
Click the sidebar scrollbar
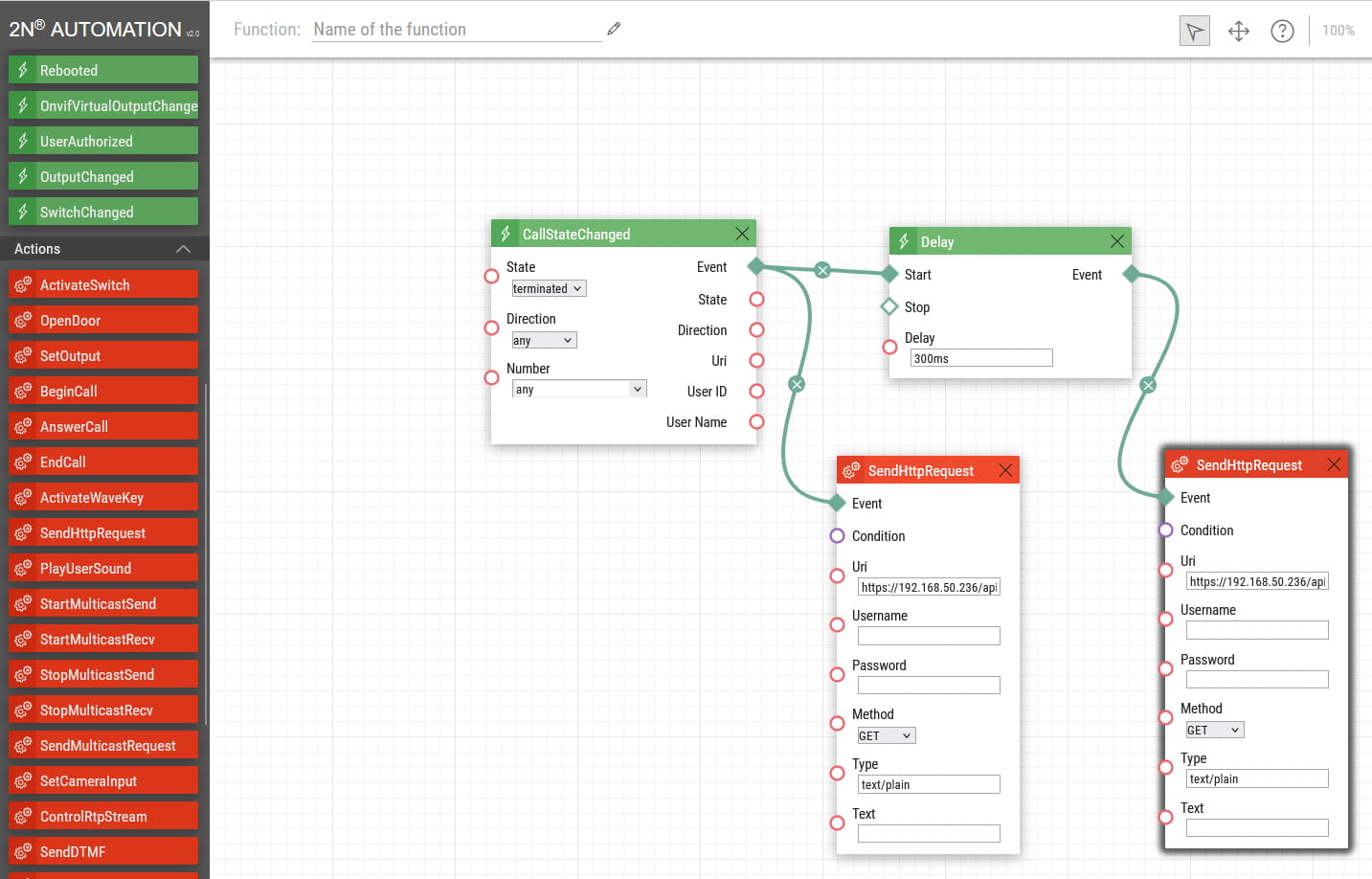pos(206,555)
